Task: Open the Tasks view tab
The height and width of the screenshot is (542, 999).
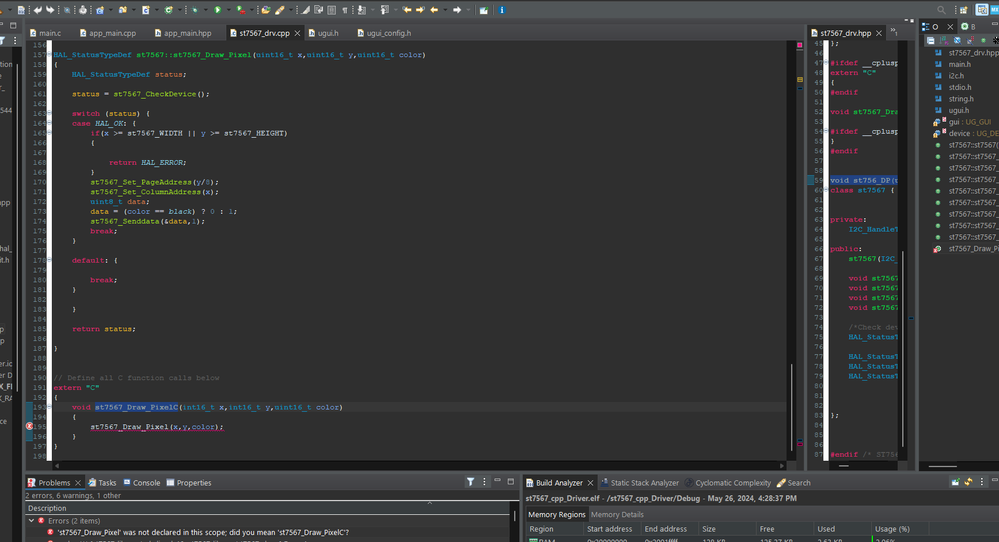Action: (102, 483)
